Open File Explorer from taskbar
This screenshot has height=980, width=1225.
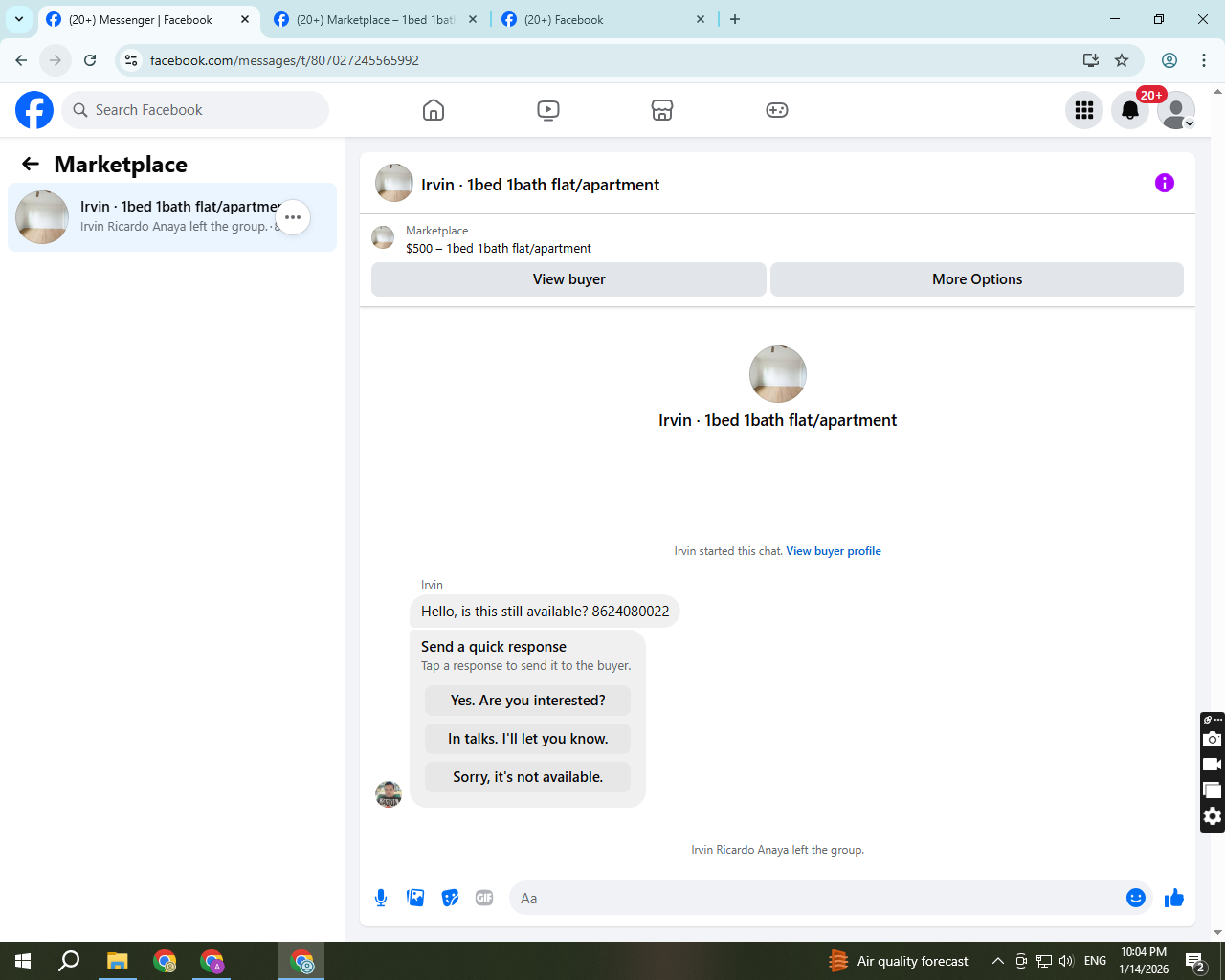118,961
